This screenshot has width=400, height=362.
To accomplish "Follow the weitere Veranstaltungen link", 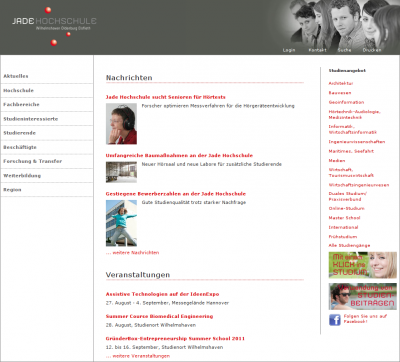I will [138, 356].
